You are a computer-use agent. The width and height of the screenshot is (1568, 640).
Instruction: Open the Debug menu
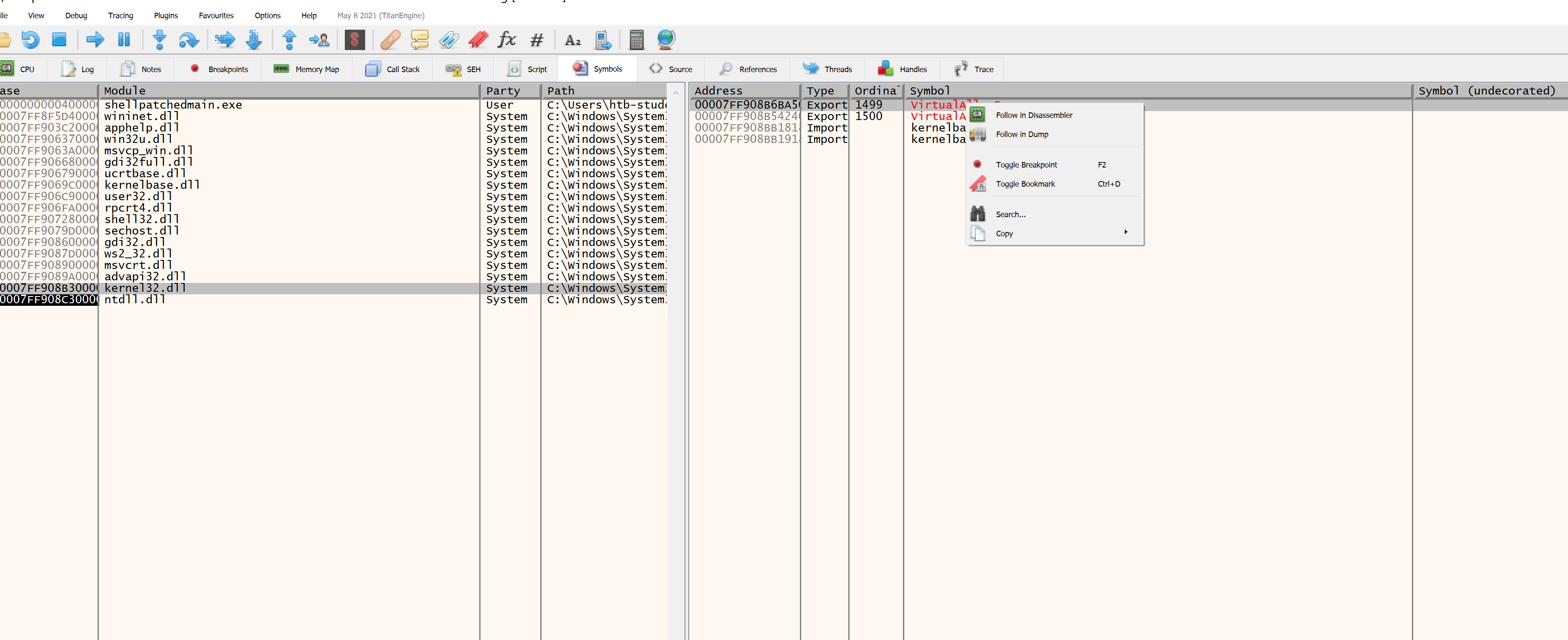click(76, 15)
